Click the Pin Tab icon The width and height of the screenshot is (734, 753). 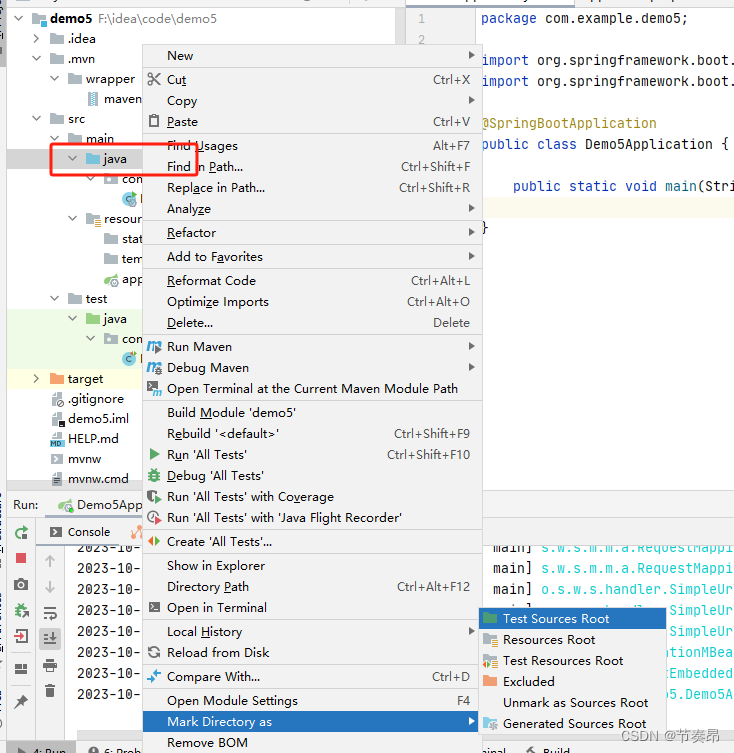[21, 702]
